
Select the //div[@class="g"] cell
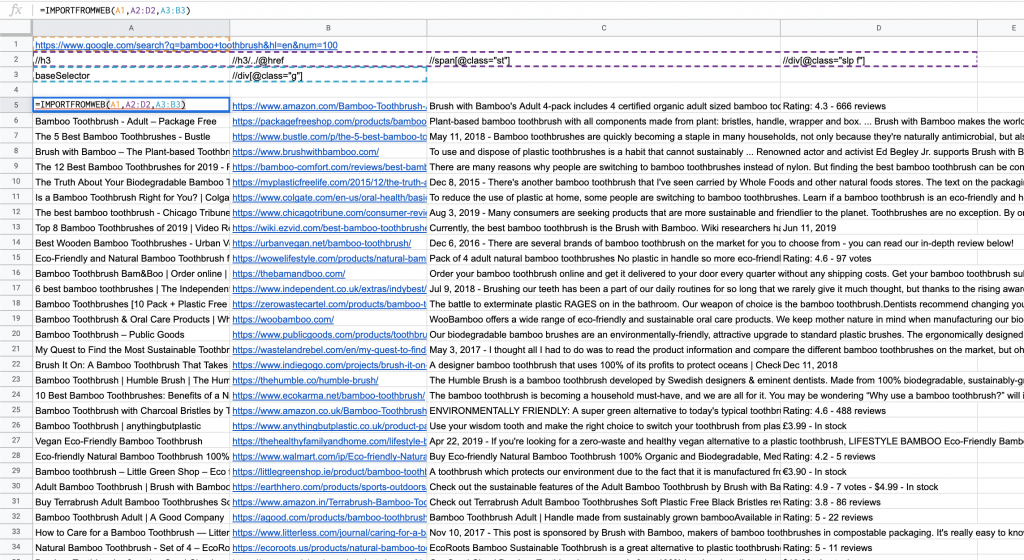pos(328,76)
